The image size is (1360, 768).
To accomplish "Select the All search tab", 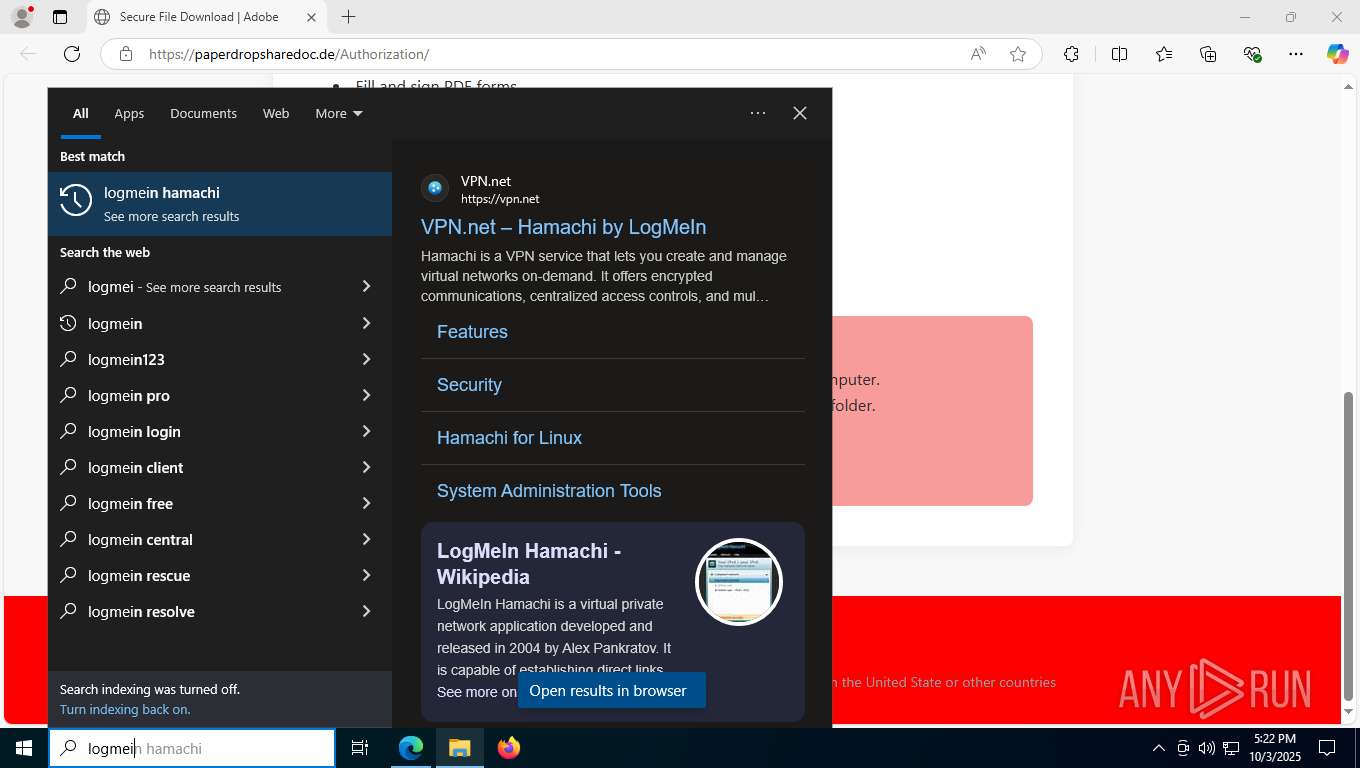I will 80,113.
